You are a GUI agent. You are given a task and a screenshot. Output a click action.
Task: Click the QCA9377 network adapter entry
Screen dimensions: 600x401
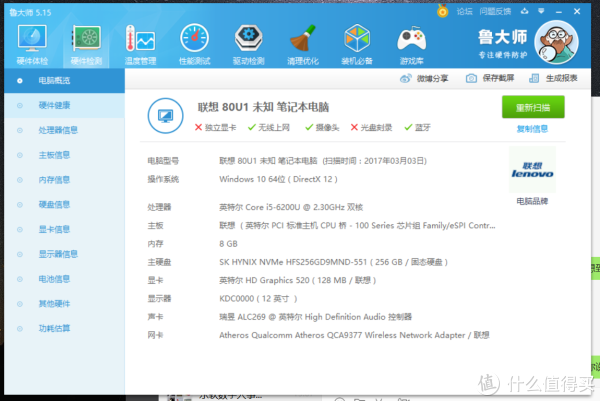(354, 335)
